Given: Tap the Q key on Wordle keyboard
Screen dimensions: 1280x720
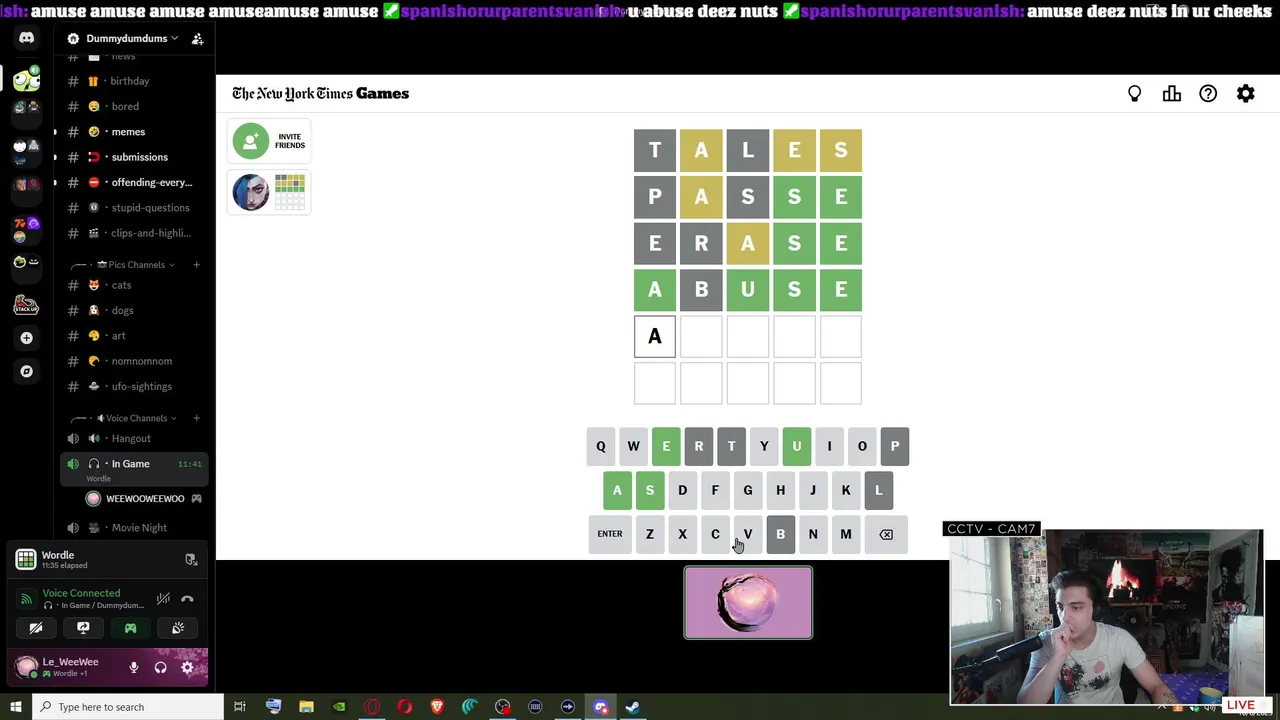Looking at the screenshot, I should tap(601, 446).
